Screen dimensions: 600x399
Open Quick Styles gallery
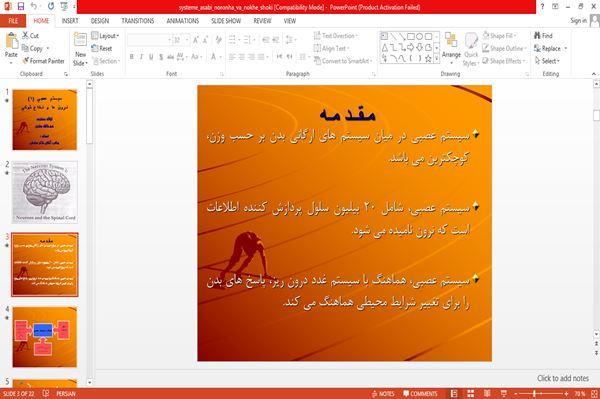(x=471, y=49)
